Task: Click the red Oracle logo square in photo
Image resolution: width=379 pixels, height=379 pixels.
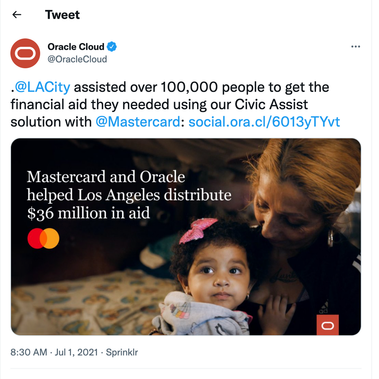Action: click(327, 325)
